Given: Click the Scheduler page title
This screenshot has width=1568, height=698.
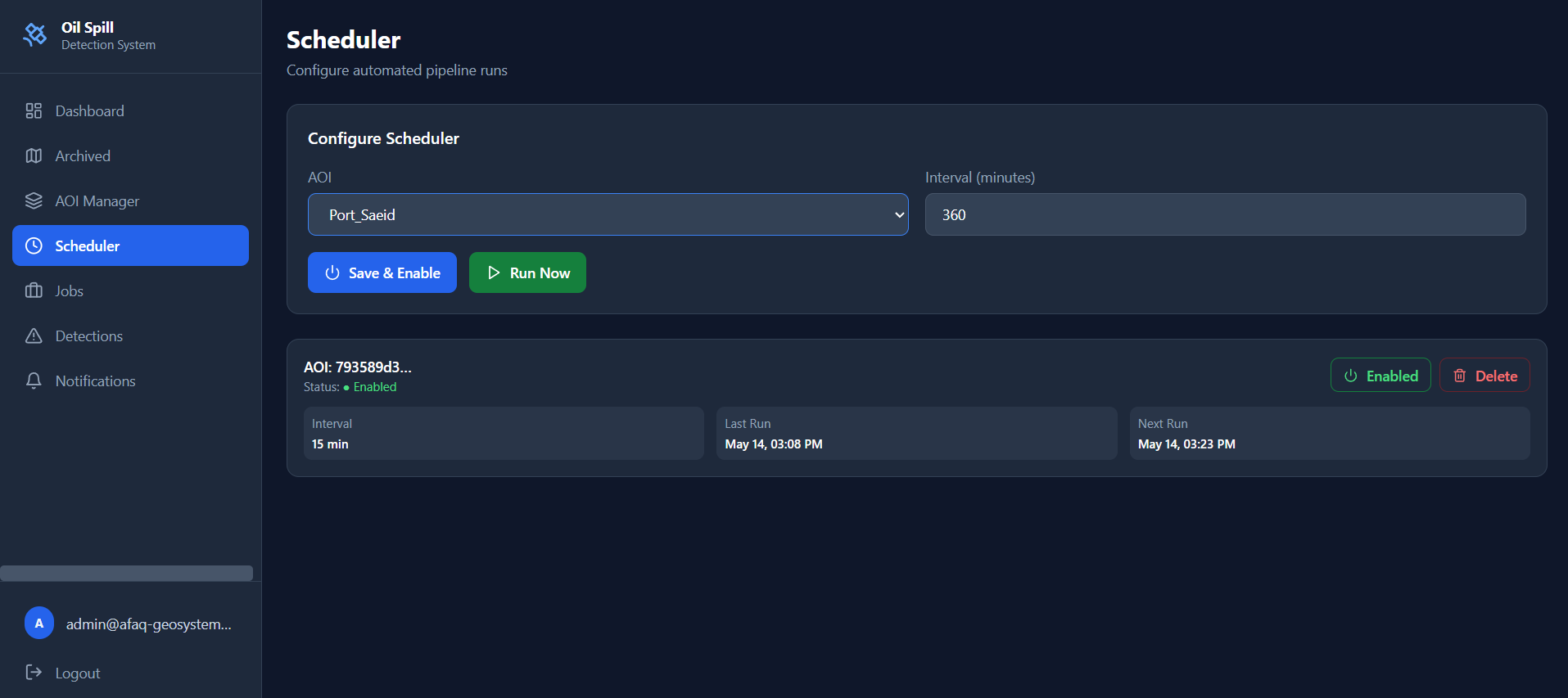Looking at the screenshot, I should [x=344, y=39].
